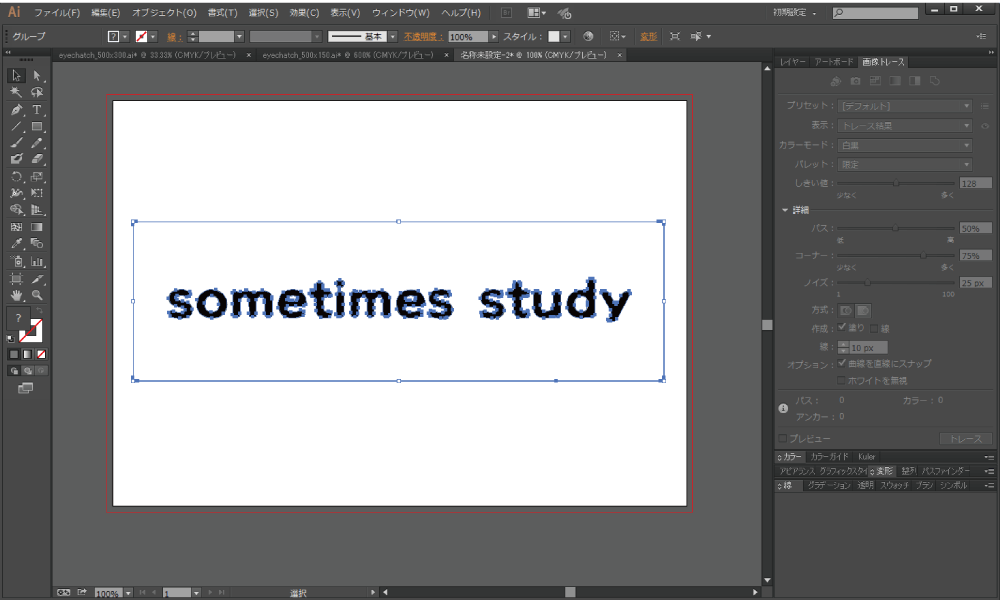Select the Paintbrush tool
The image size is (1000, 600).
click(16, 143)
